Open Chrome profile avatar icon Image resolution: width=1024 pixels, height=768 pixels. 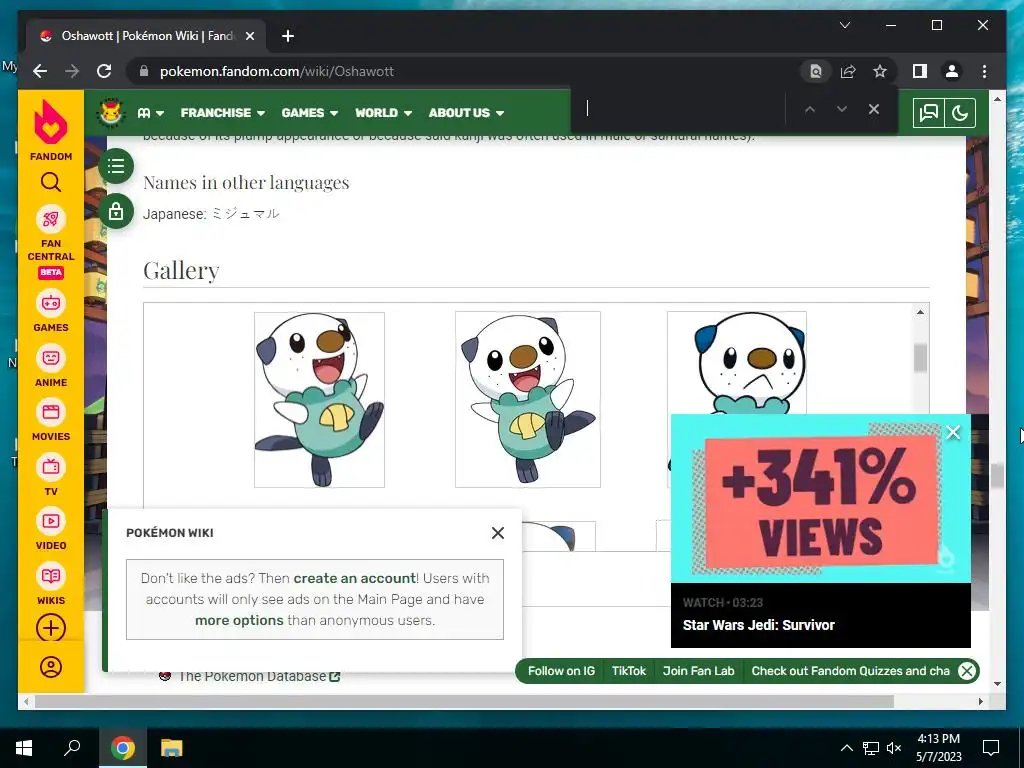pos(952,71)
